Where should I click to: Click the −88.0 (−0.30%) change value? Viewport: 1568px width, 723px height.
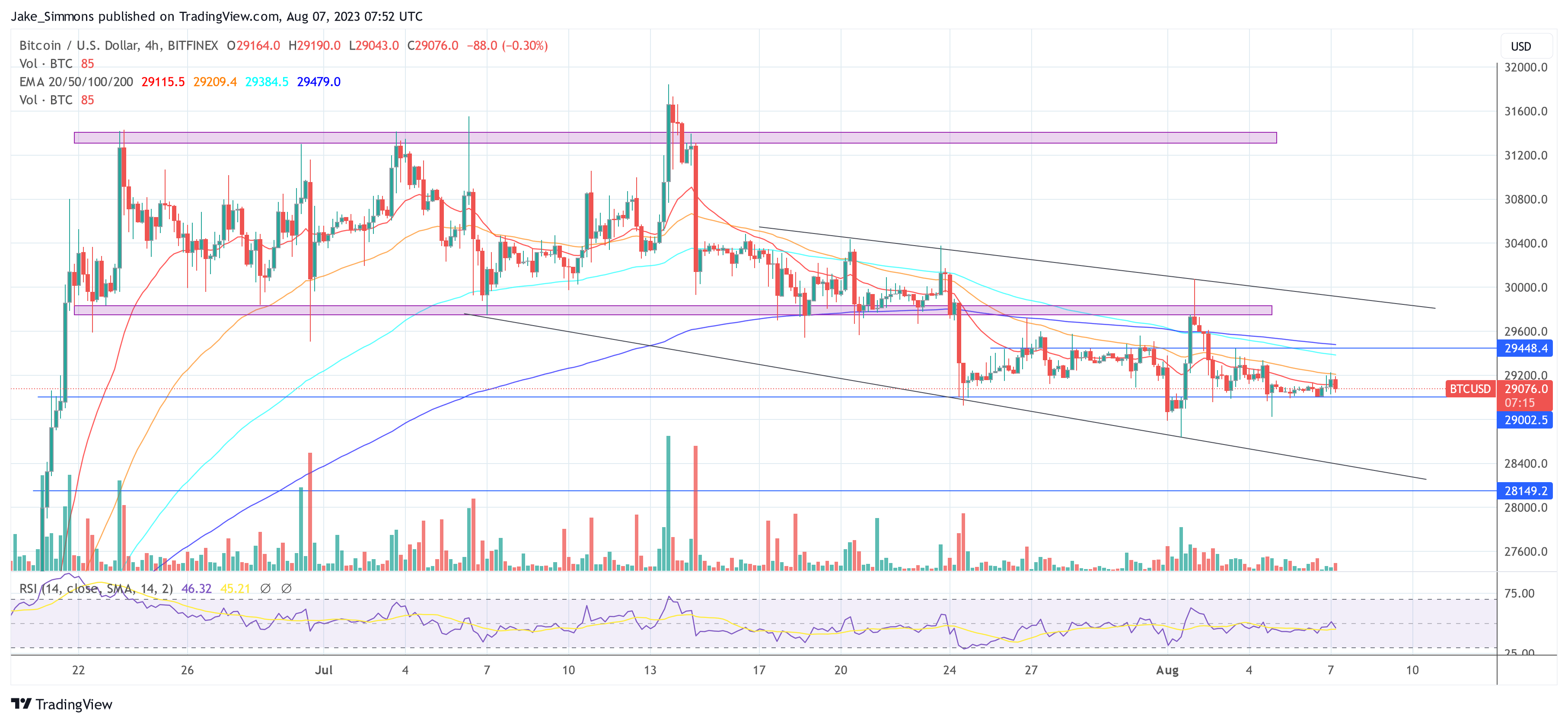(x=507, y=46)
